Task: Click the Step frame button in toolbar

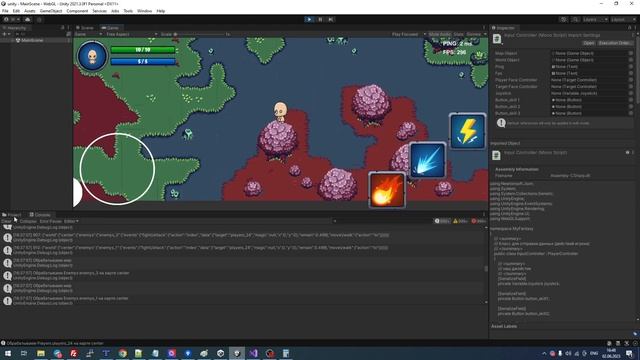Action: coord(331,19)
